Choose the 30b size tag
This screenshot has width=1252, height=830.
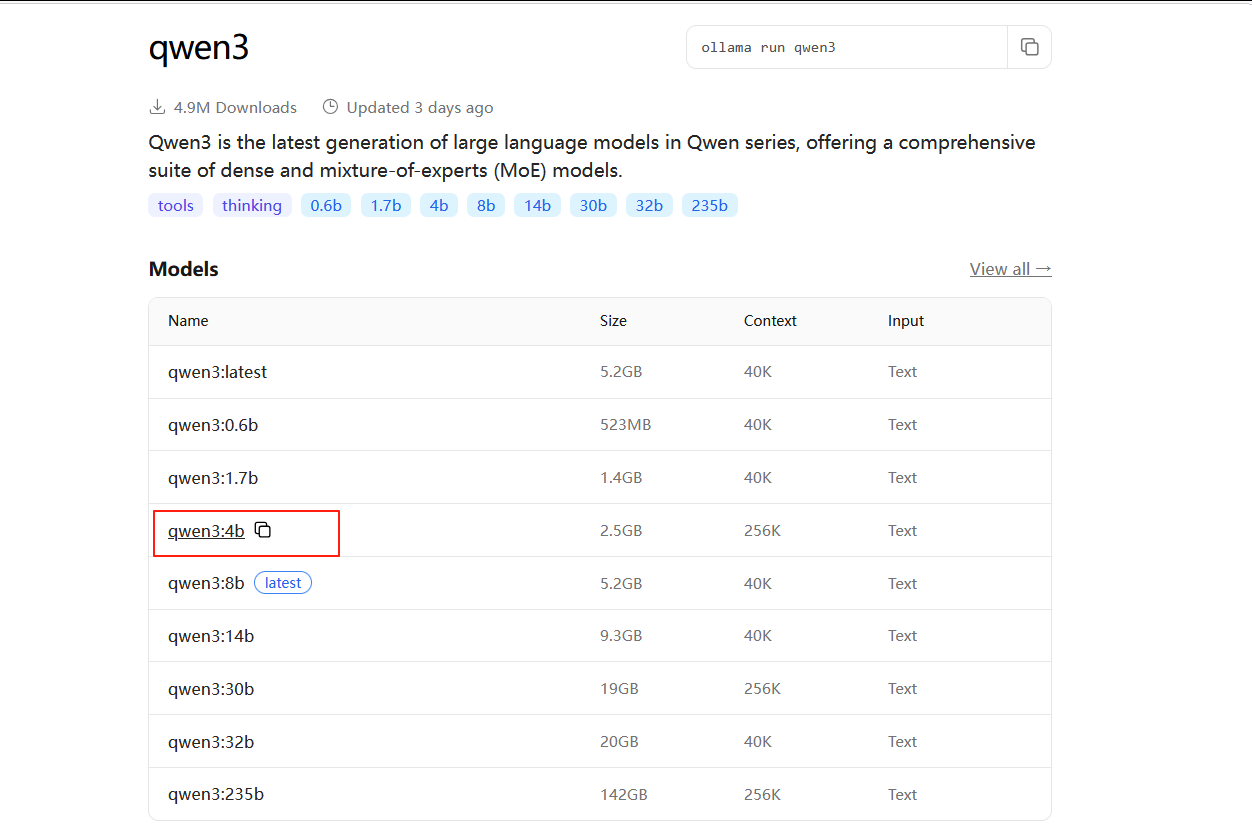point(594,205)
